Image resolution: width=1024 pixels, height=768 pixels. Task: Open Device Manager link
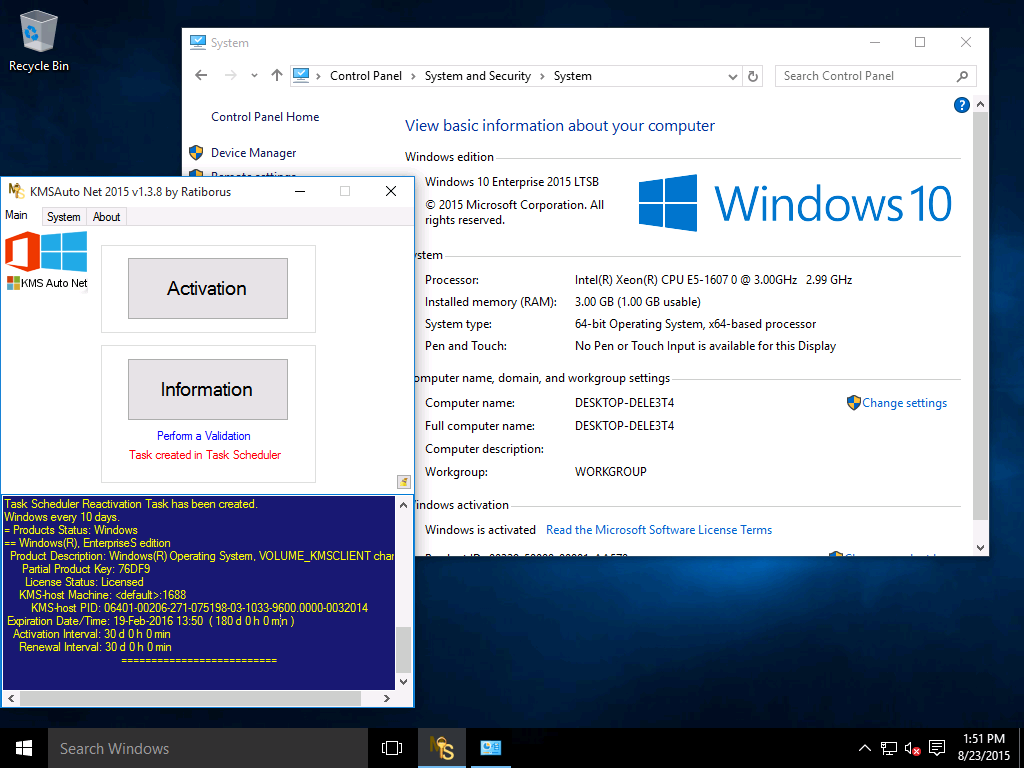click(253, 153)
